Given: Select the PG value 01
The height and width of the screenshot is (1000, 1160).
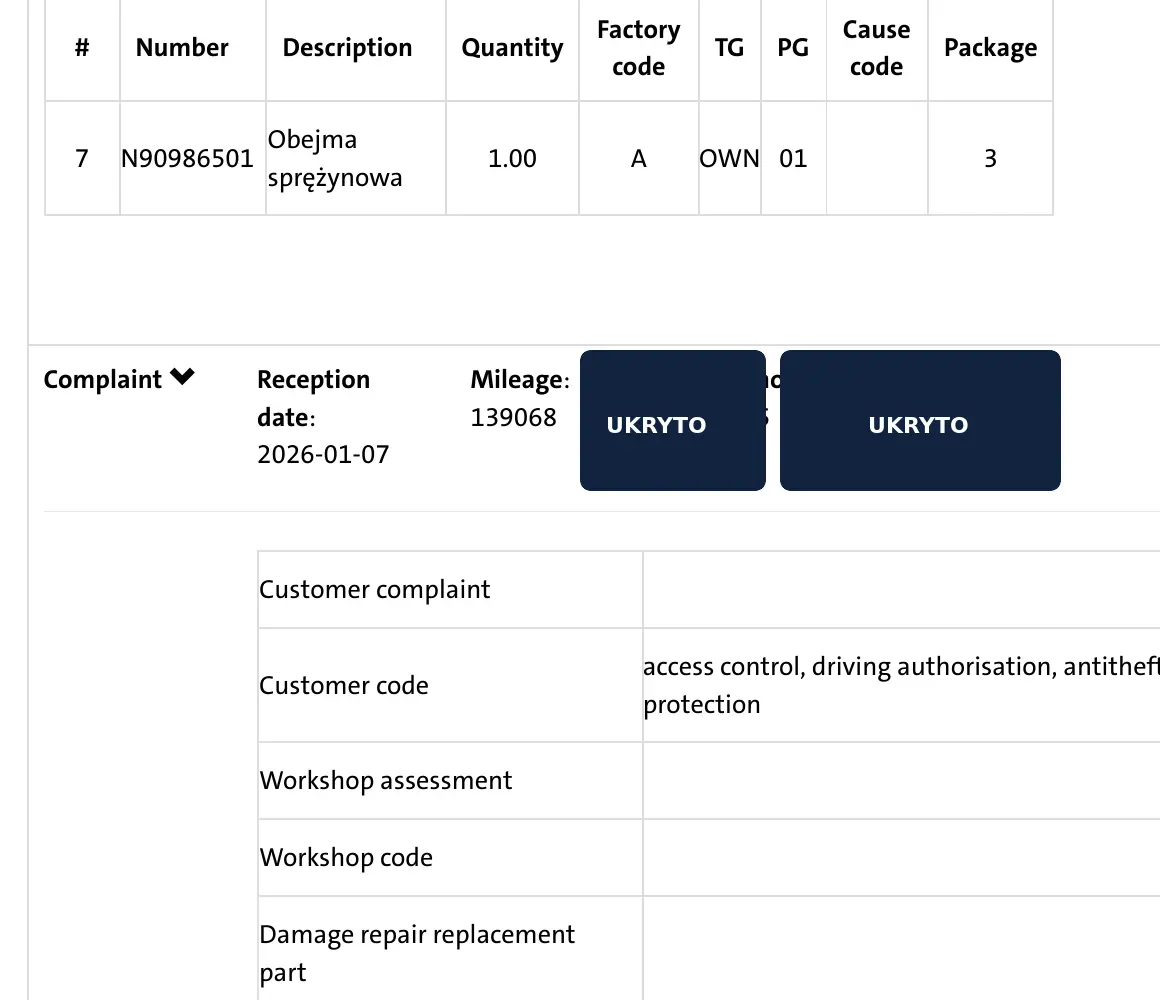Looking at the screenshot, I should pos(793,158).
